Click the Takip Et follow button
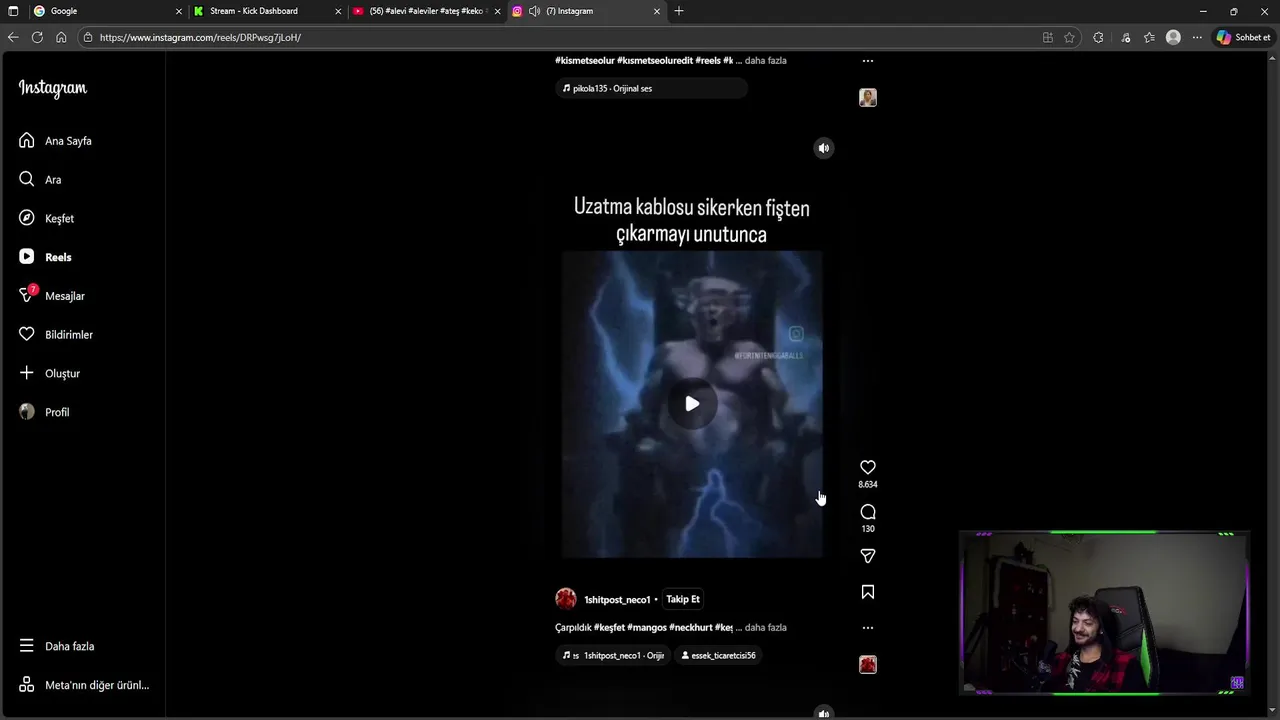Image resolution: width=1280 pixels, height=720 pixels. [683, 599]
